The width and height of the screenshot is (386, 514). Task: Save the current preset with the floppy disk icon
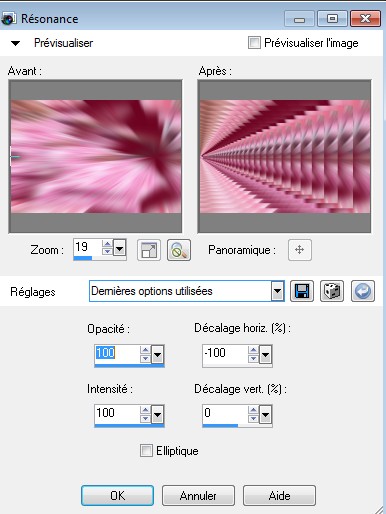[302, 291]
